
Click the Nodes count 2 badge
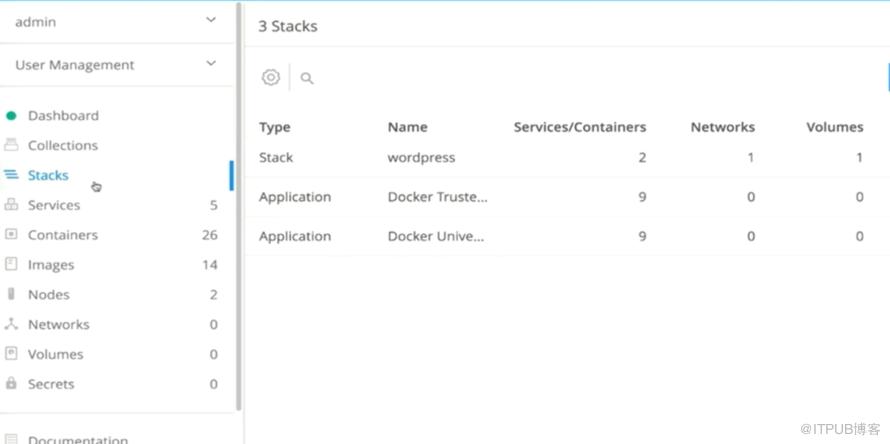[x=213, y=294]
